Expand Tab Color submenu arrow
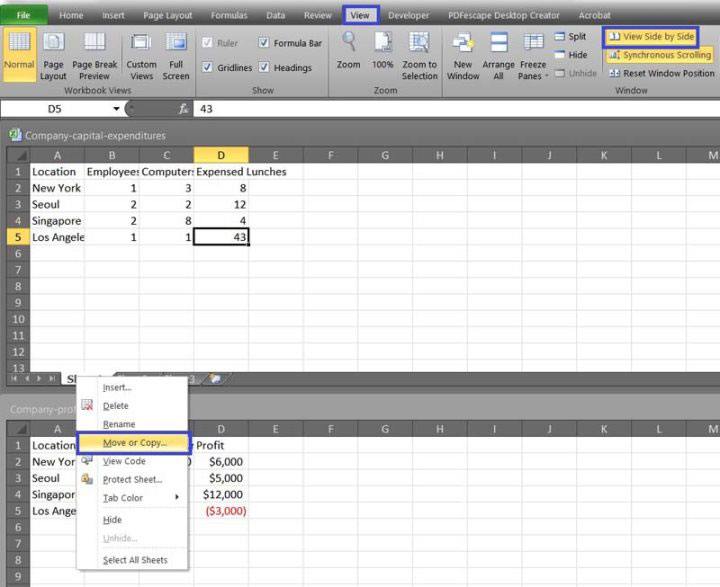 [x=177, y=497]
